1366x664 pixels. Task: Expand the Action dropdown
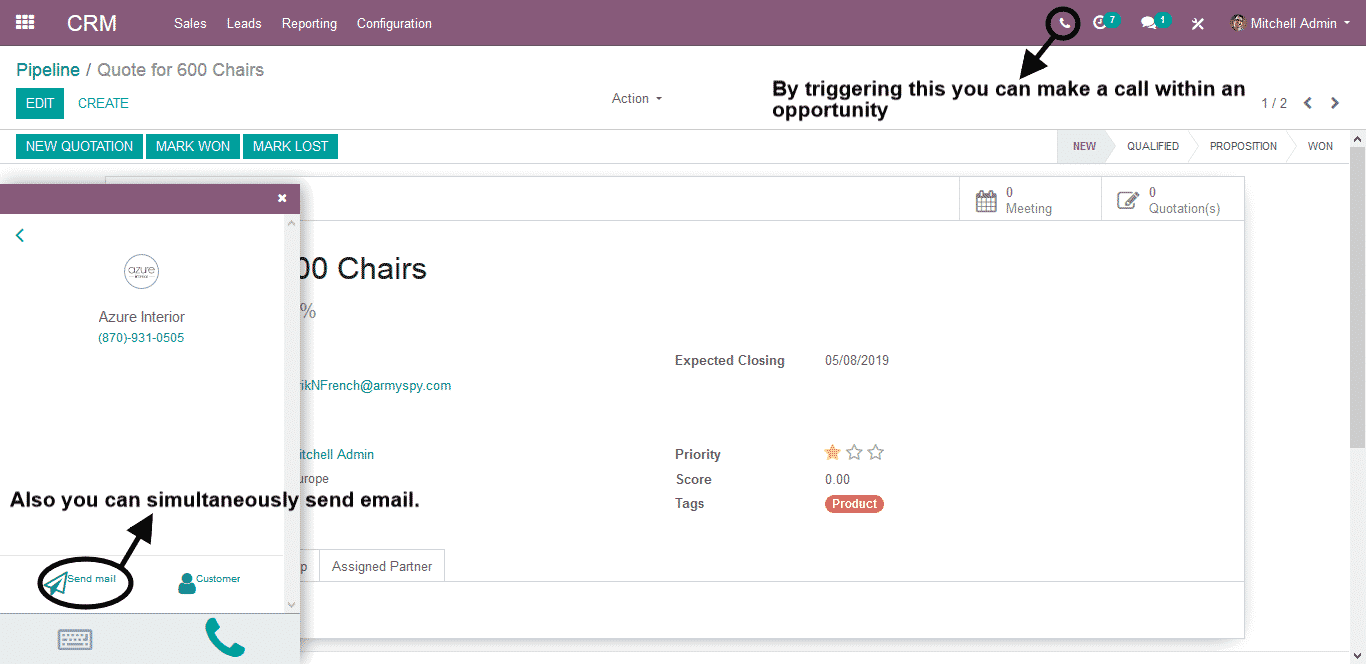(637, 98)
